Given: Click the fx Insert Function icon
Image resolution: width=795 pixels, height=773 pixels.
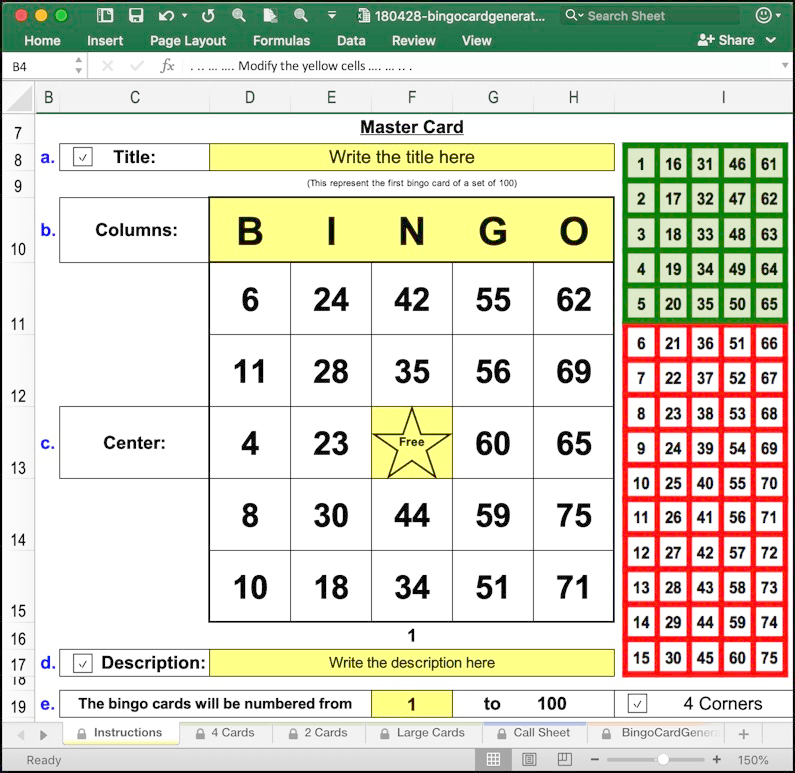Looking at the screenshot, I should (x=167, y=65).
